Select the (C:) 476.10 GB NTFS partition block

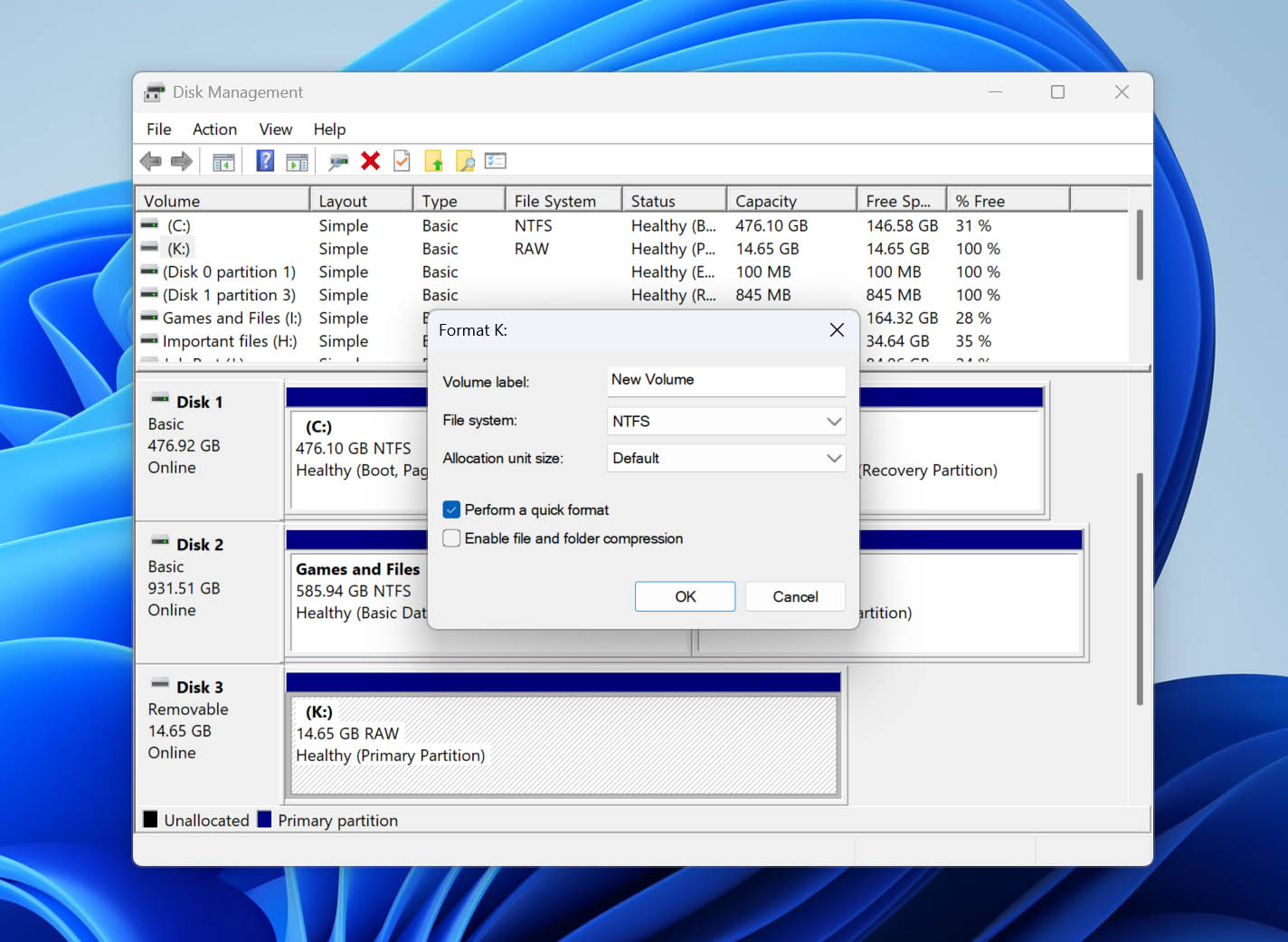coord(360,461)
